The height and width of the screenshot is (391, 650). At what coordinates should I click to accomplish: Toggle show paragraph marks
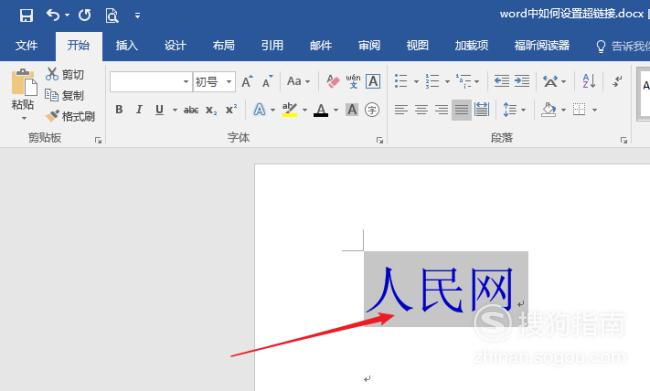[x=617, y=81]
